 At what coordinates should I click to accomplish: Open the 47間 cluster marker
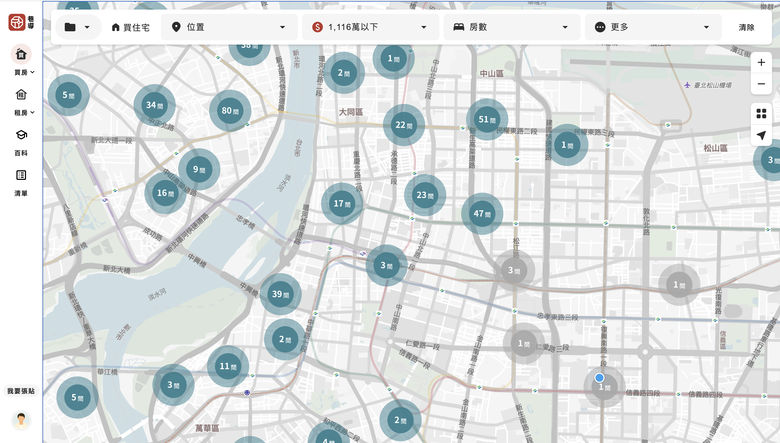pyautogui.click(x=482, y=213)
